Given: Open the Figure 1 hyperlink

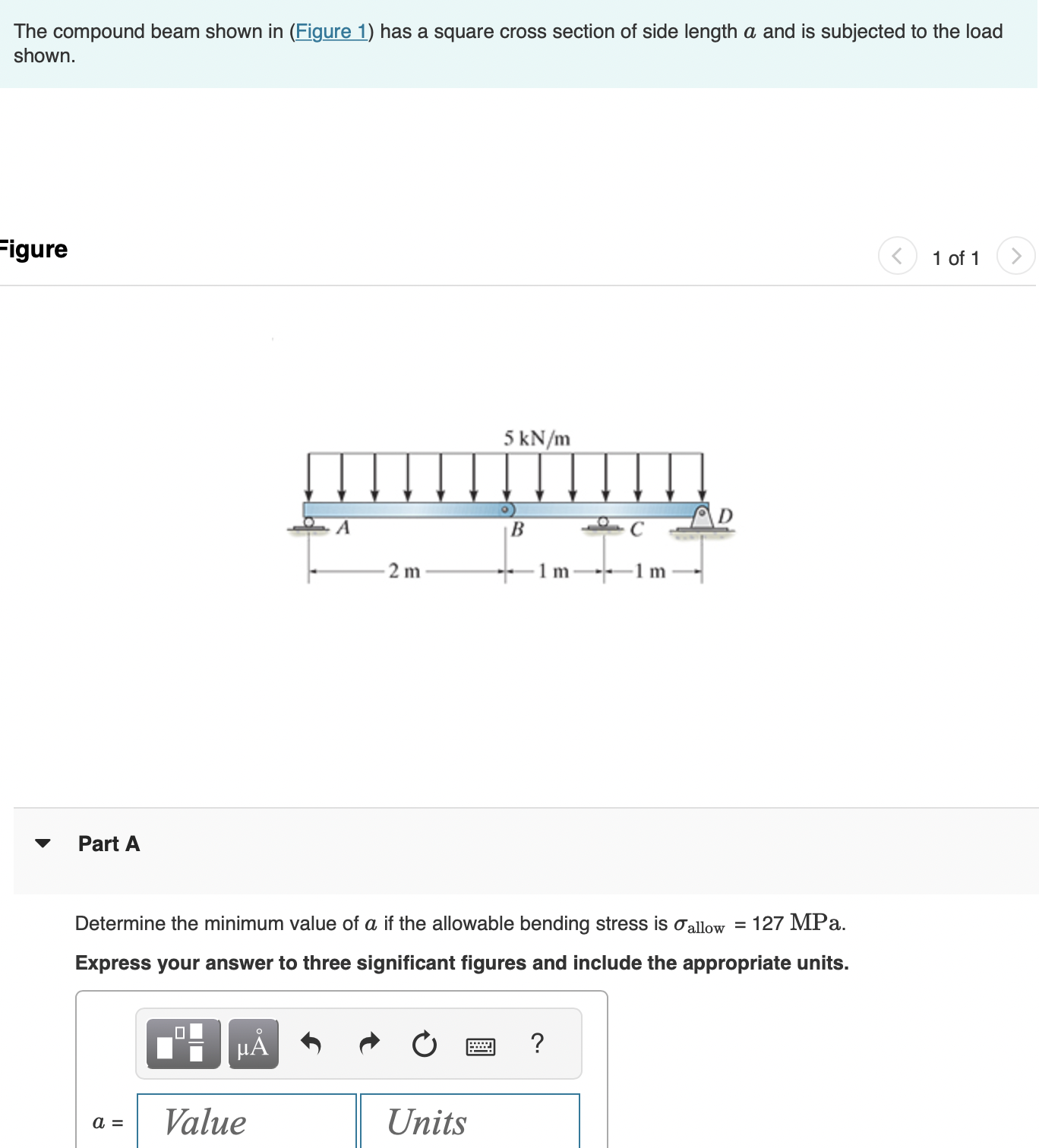Looking at the screenshot, I should click(332, 32).
